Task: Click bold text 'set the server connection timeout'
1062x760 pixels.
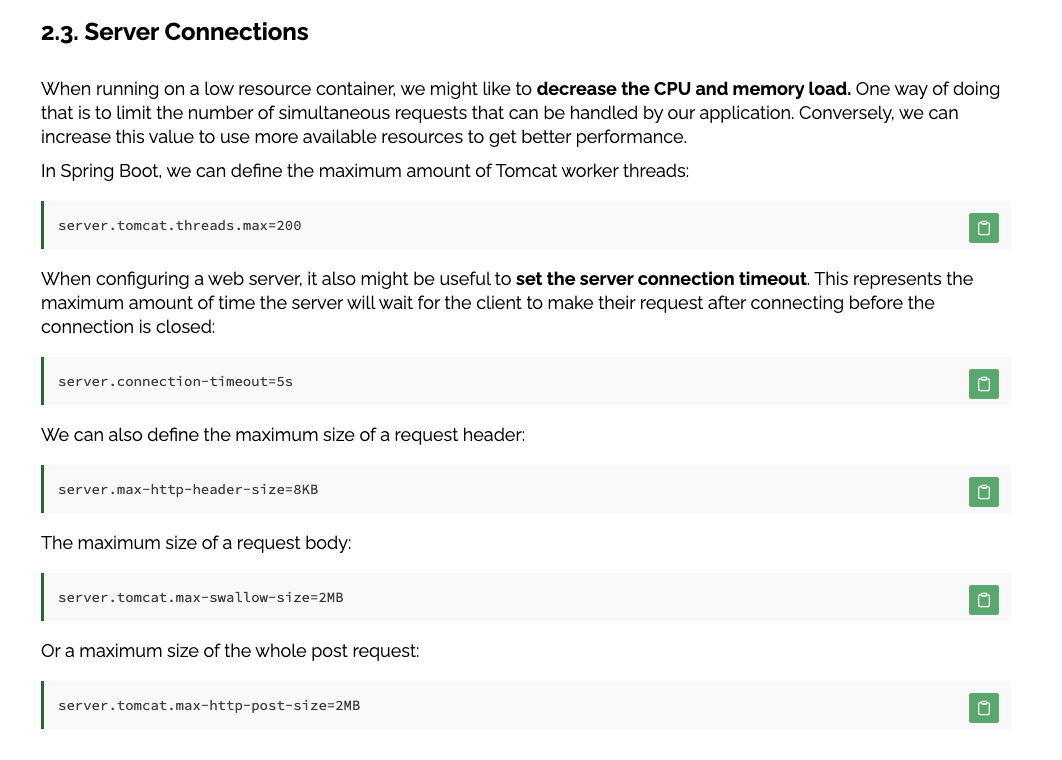Action: (x=661, y=279)
